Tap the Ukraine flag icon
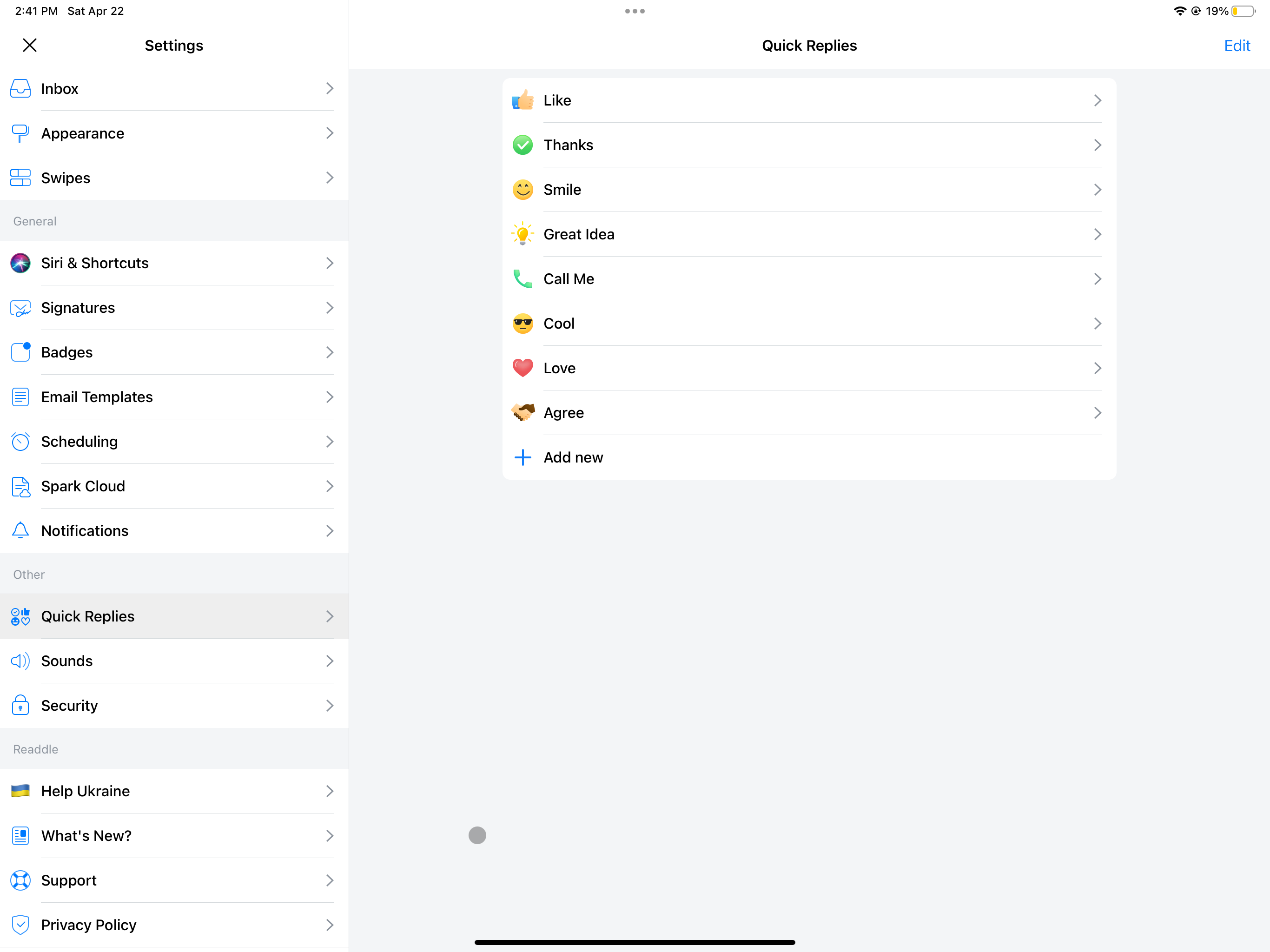 20,791
